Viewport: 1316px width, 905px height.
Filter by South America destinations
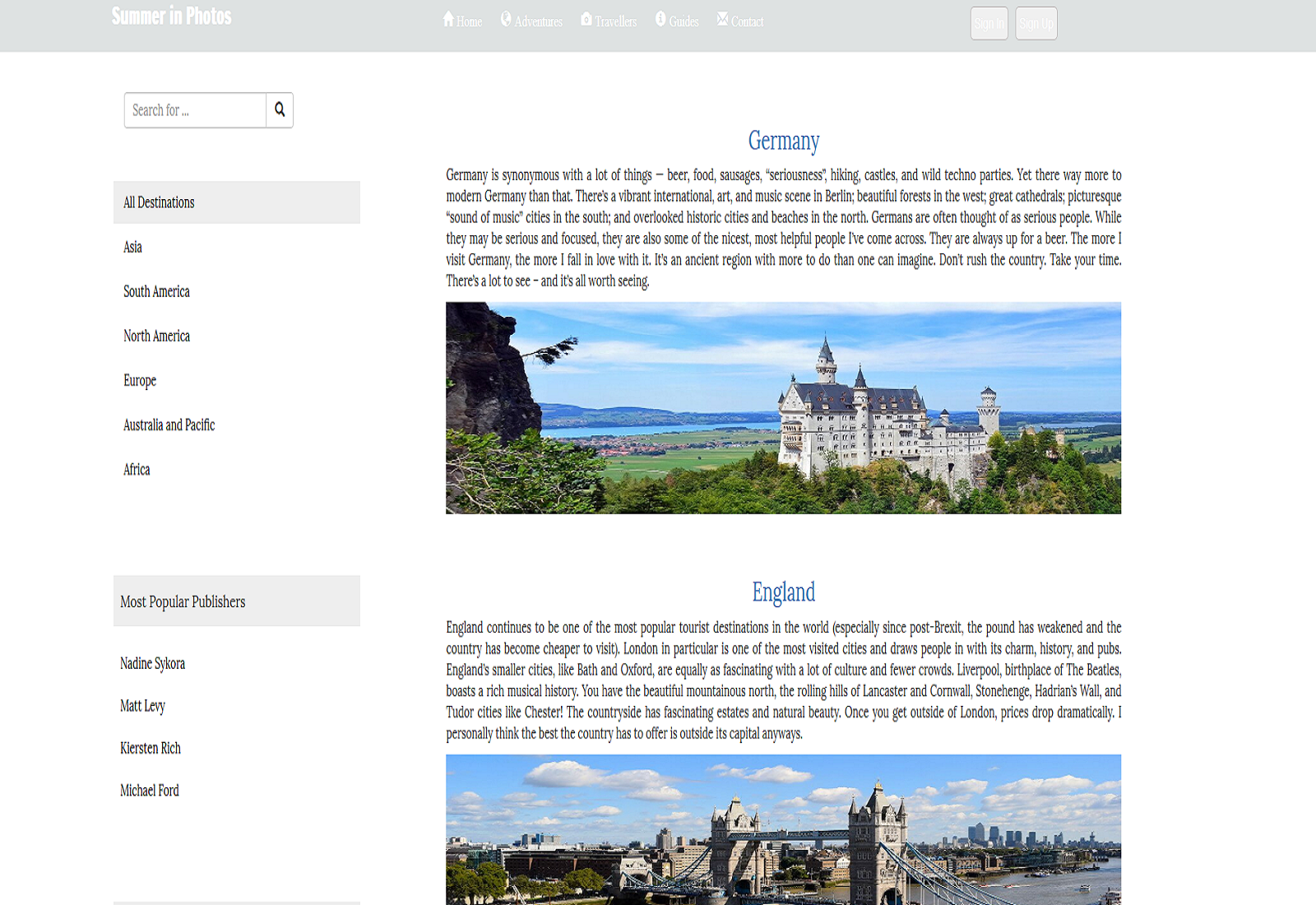156,291
